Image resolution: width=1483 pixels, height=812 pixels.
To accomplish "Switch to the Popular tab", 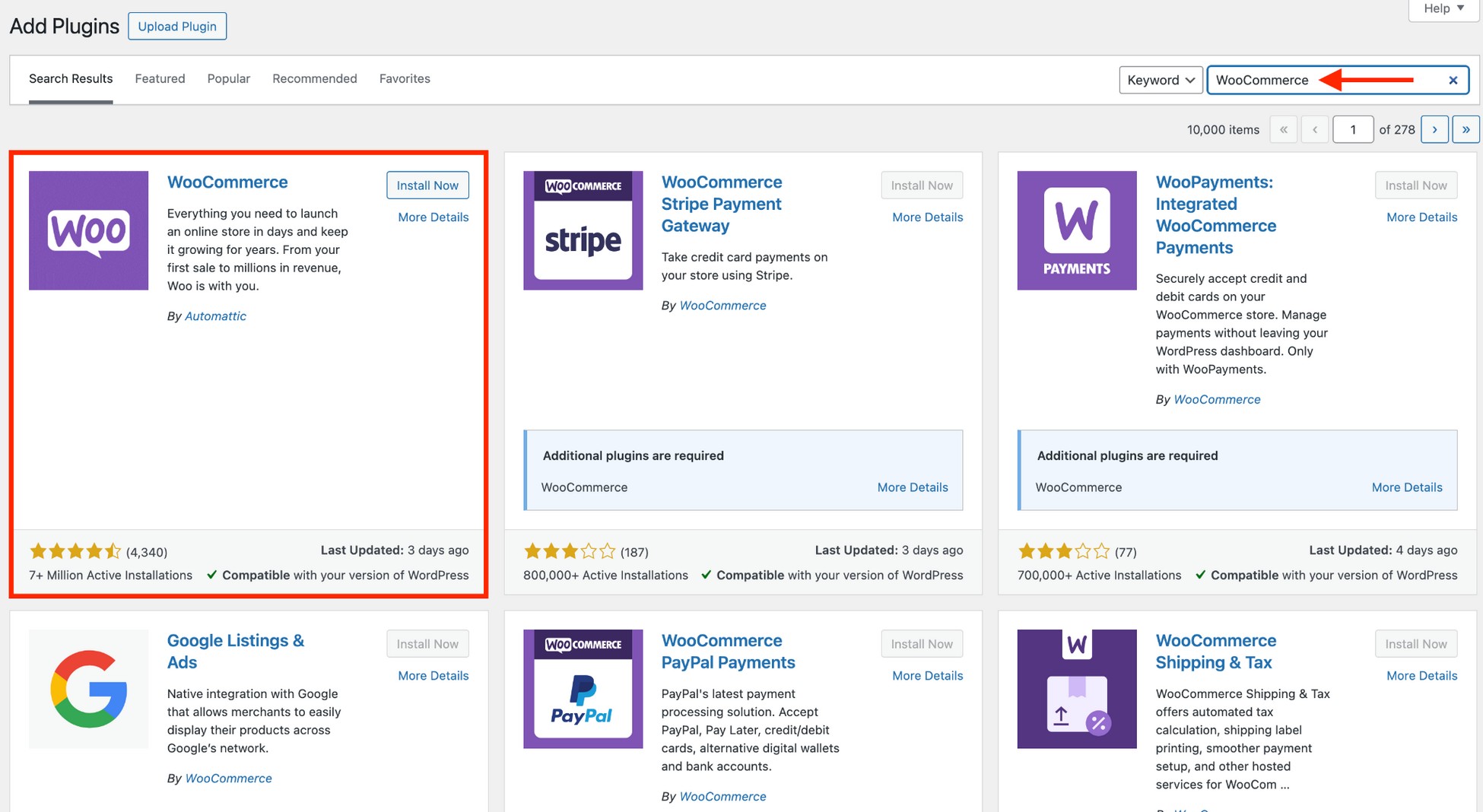I will point(228,78).
